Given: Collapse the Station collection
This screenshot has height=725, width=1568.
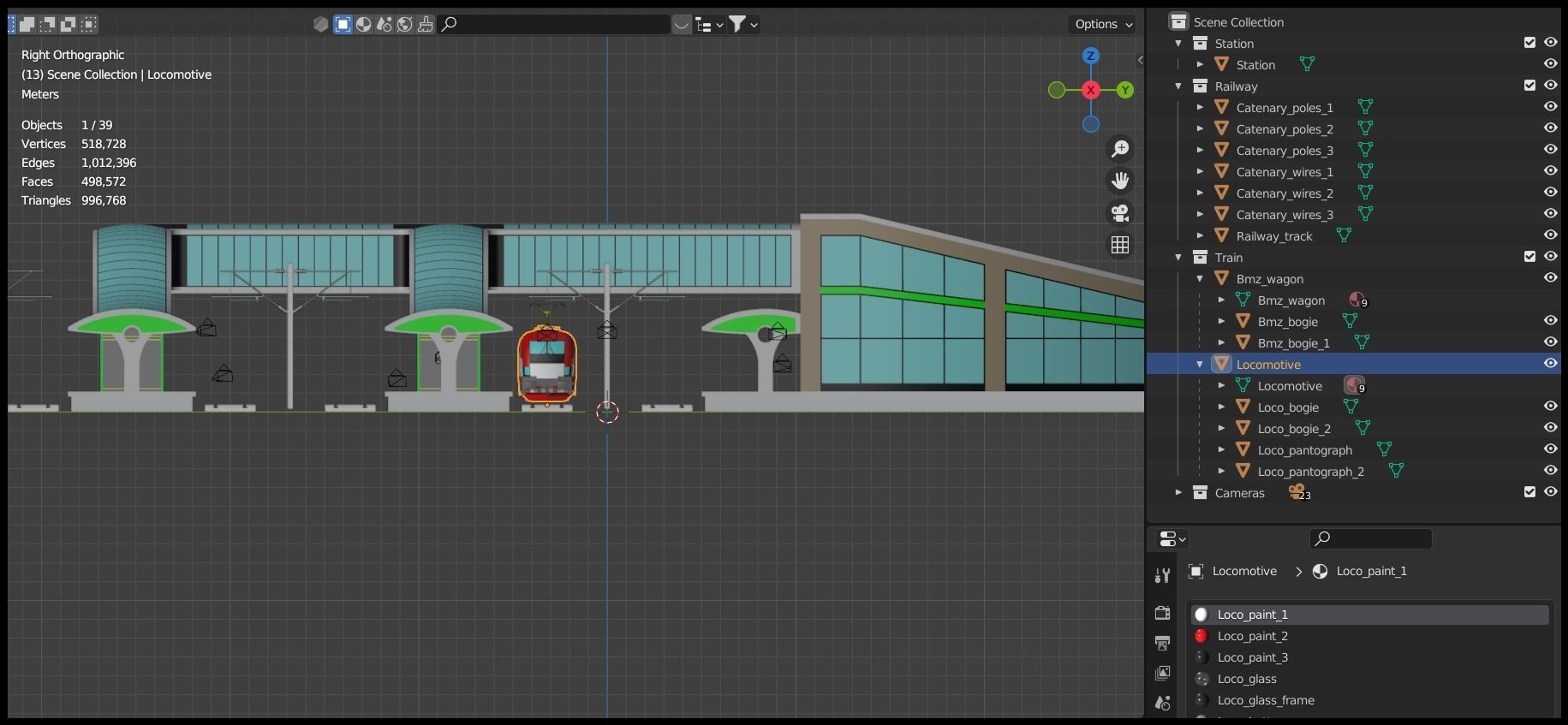Looking at the screenshot, I should (x=1178, y=43).
